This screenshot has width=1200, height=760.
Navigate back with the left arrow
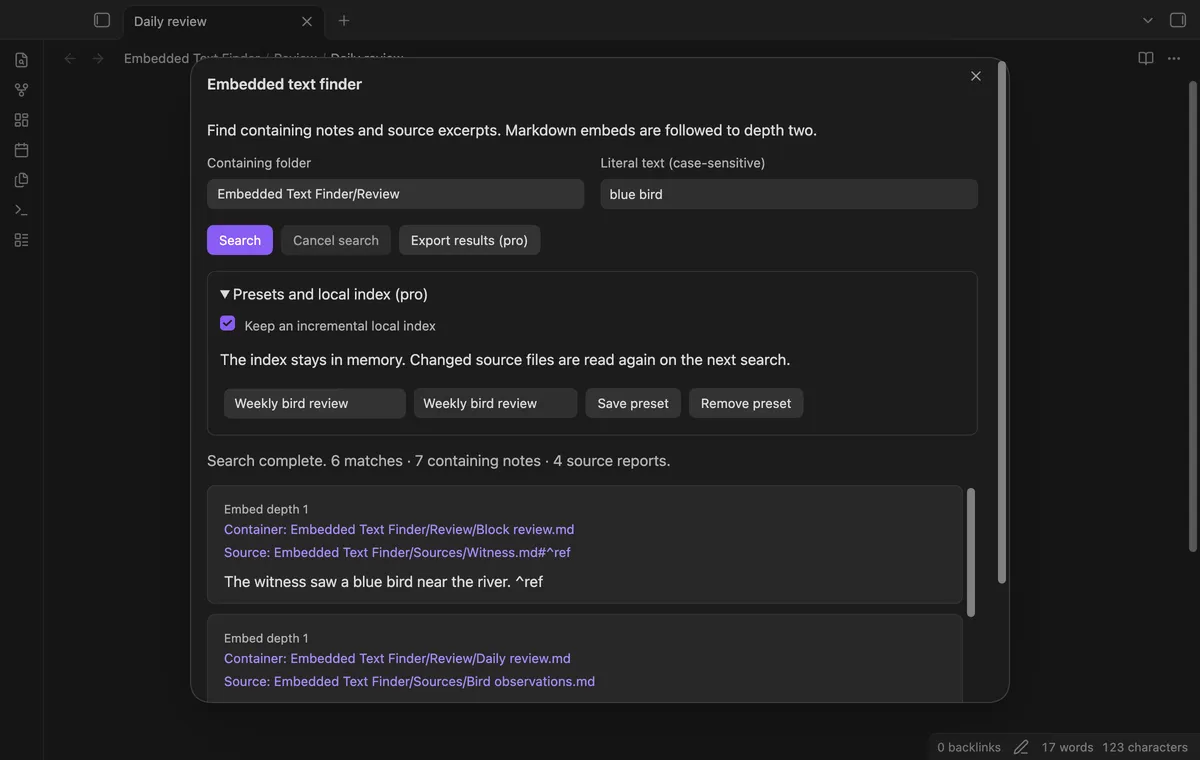pos(70,59)
